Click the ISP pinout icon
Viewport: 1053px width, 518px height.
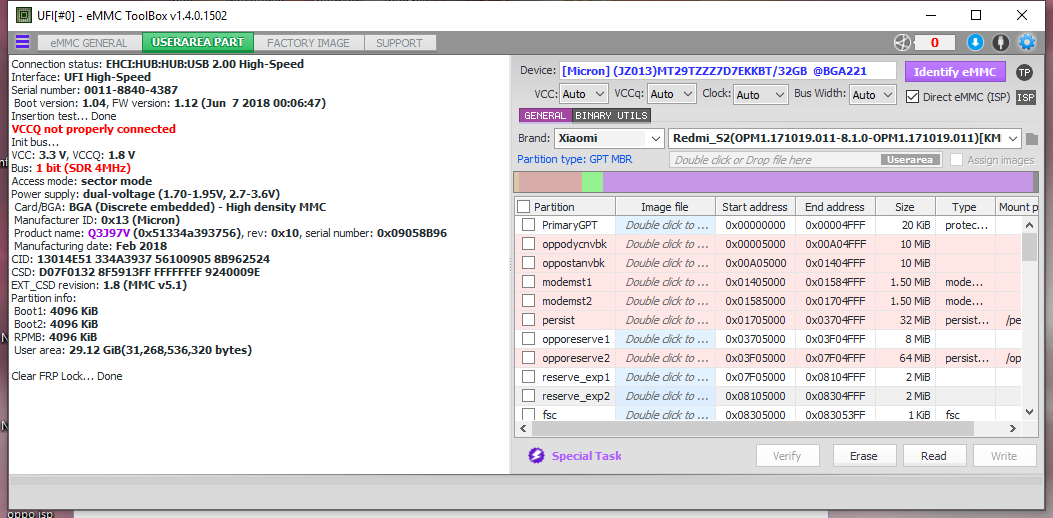pyautogui.click(x=1025, y=97)
